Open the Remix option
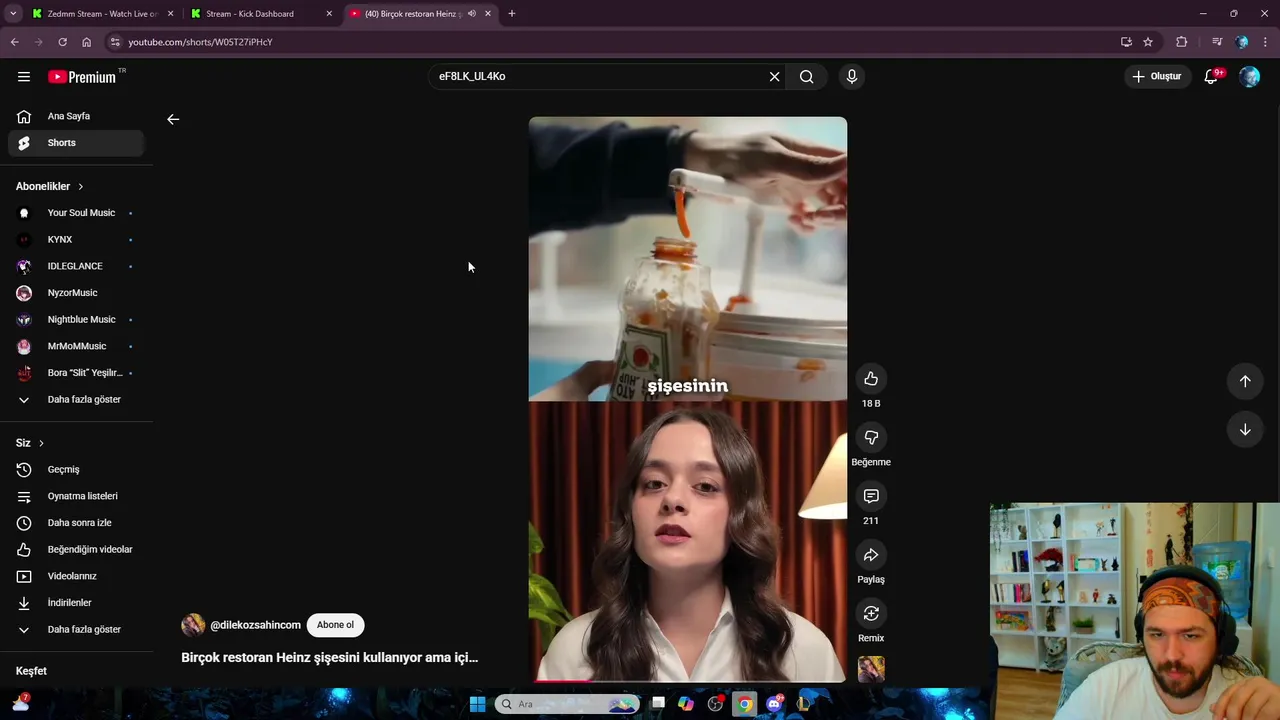1280x720 pixels. point(871,613)
